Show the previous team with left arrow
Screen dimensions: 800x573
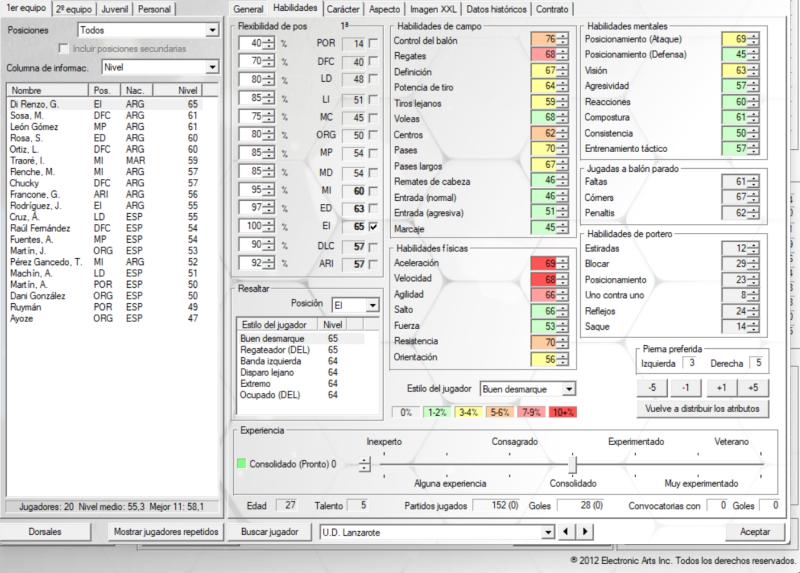(x=565, y=532)
